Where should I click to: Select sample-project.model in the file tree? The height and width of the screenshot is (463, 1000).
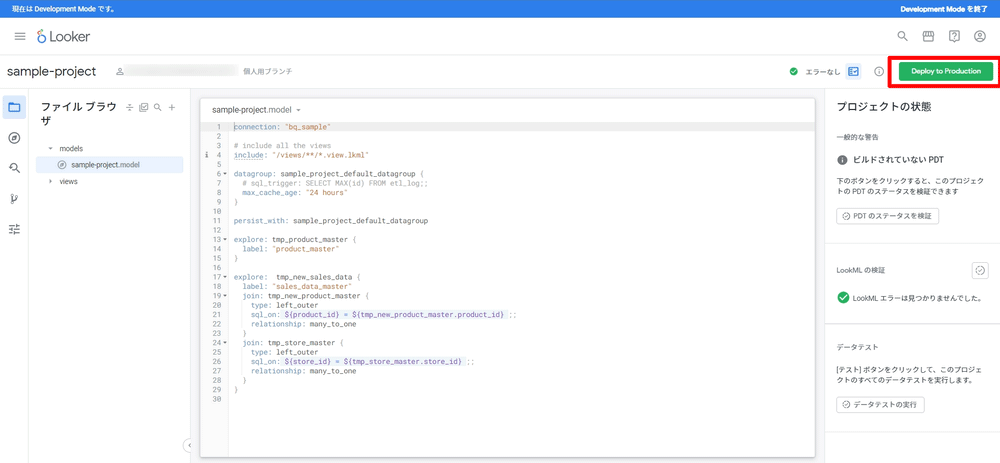point(110,165)
